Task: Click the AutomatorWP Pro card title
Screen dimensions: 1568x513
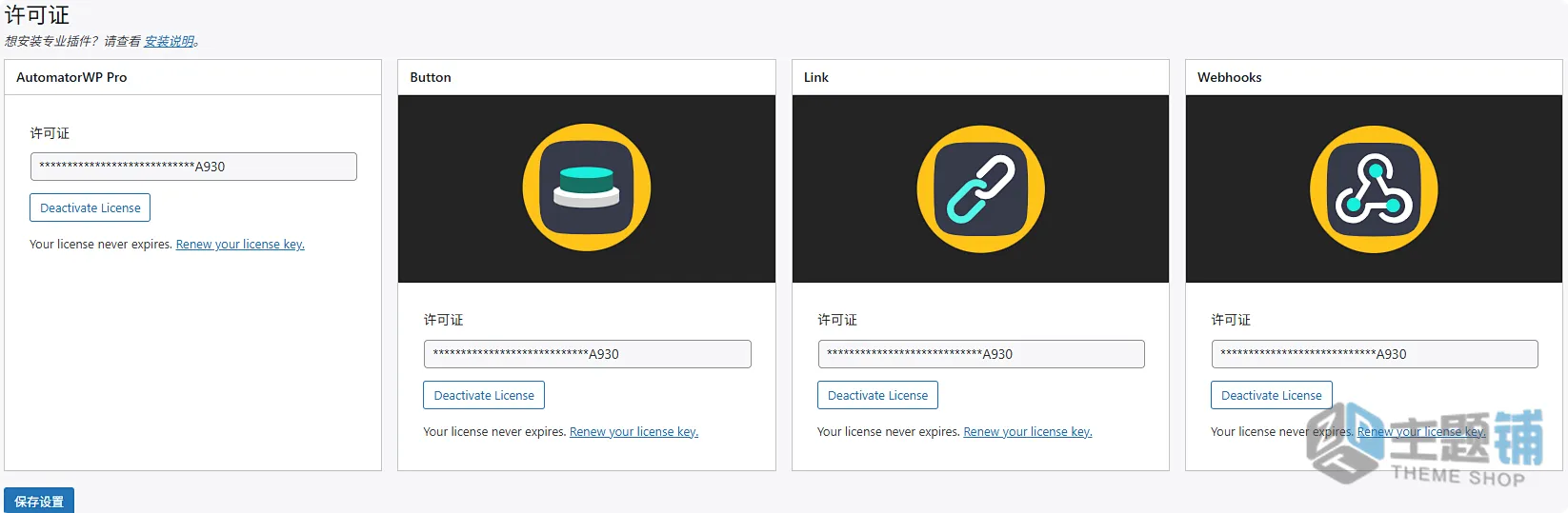Action: click(x=71, y=77)
